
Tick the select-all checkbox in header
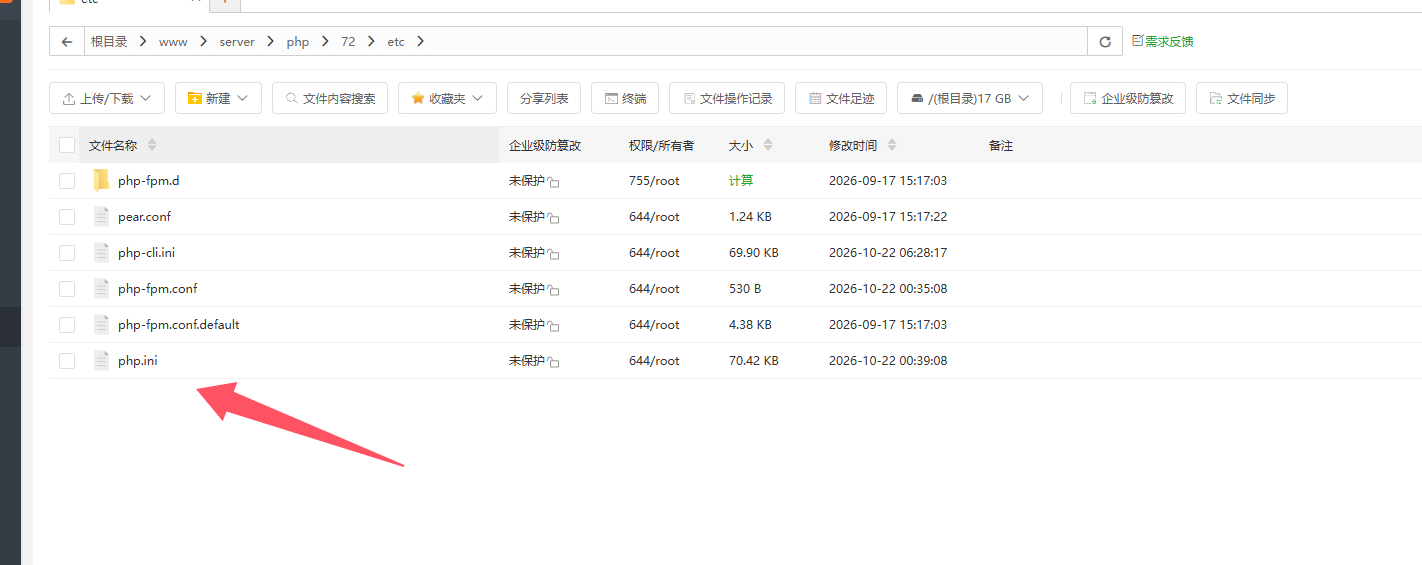point(67,145)
